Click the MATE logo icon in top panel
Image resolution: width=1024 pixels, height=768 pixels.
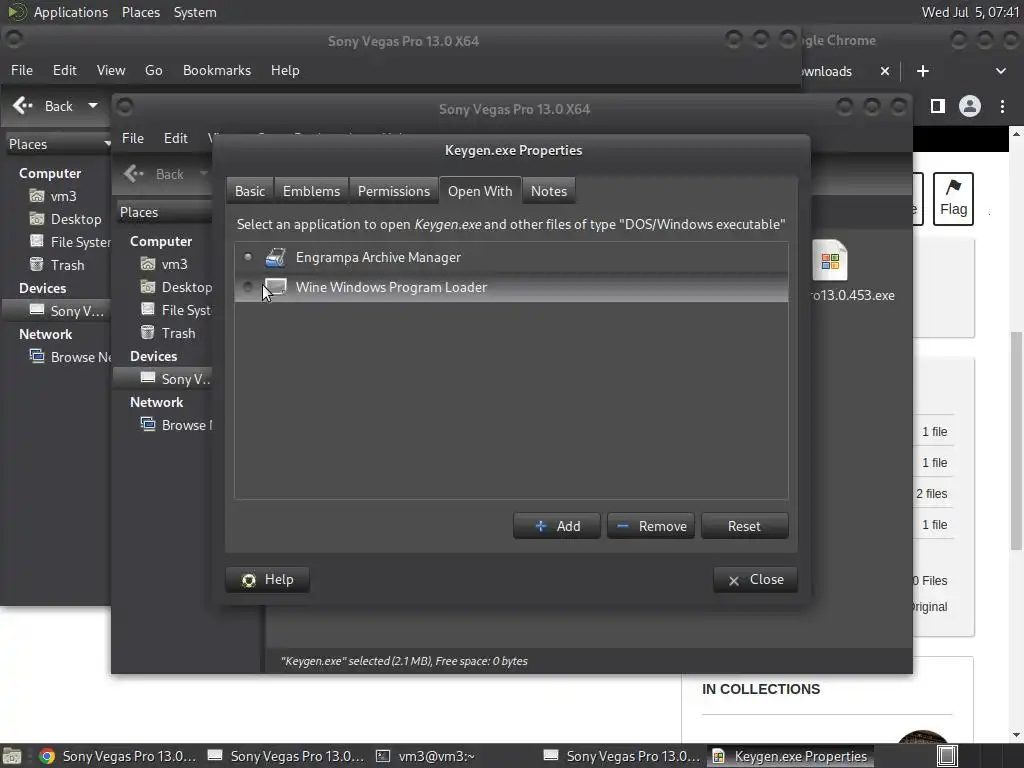pyautogui.click(x=16, y=12)
